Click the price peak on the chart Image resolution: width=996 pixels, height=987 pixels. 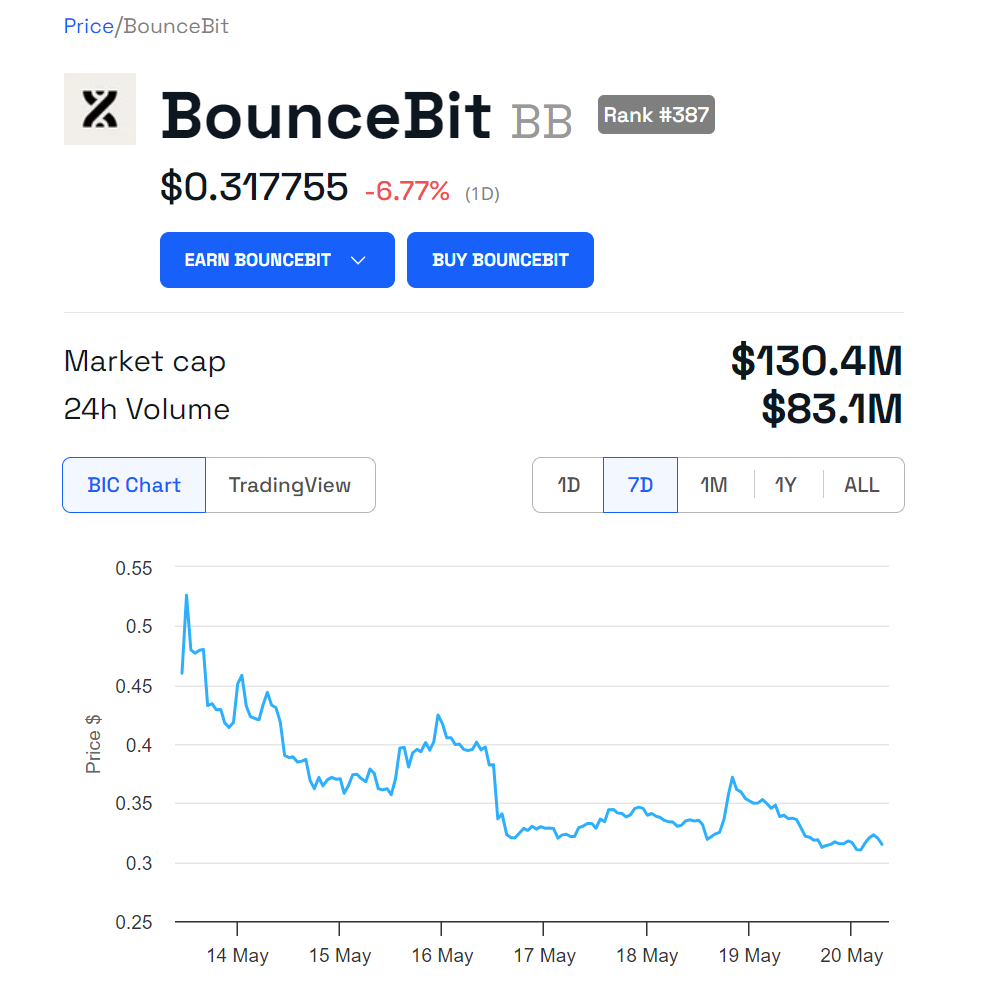point(186,596)
